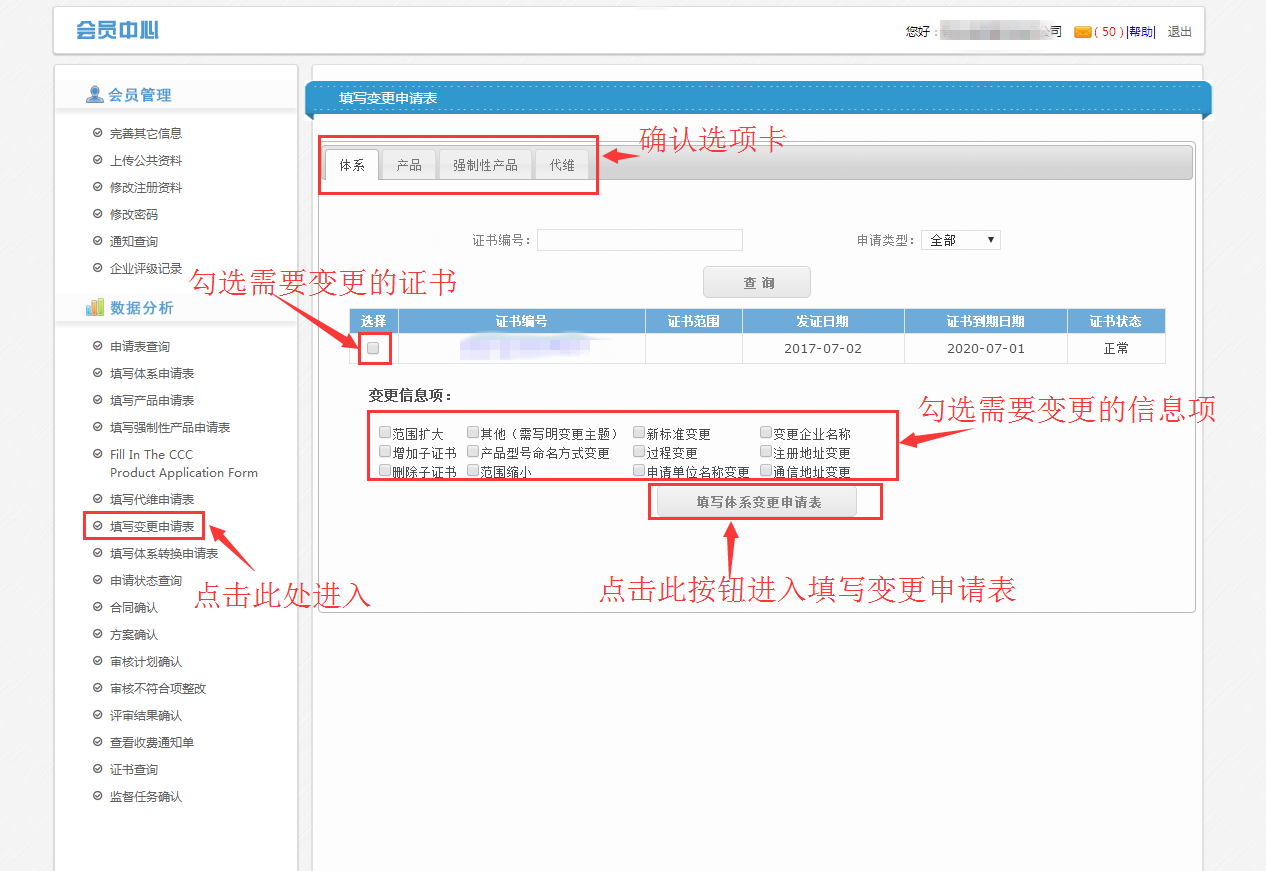Click check-circle icon beside 上传公共资料
Viewport: 1266px width, 871px height.
(x=97, y=160)
